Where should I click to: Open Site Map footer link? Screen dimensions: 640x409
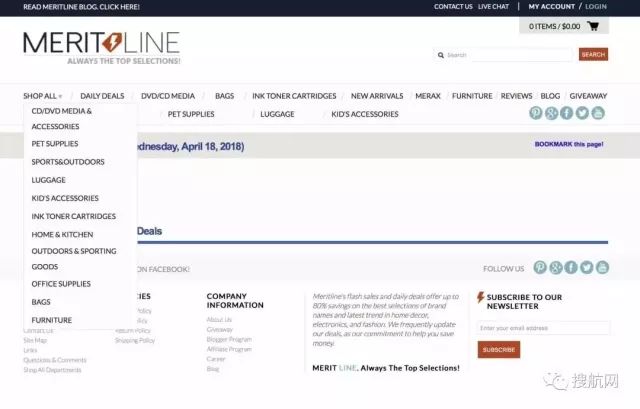[x=35, y=340]
